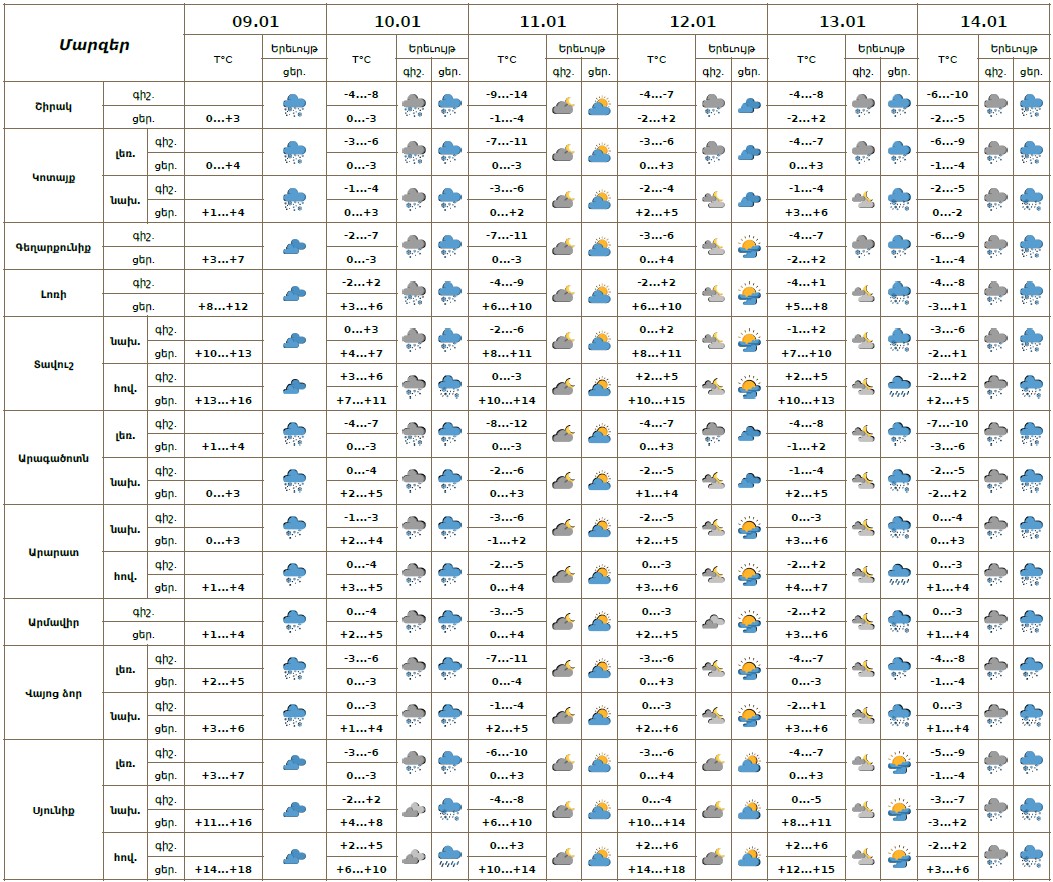The width and height of the screenshot is (1053, 882).
Task: Click the Տավուշ region label
Action: [54, 364]
